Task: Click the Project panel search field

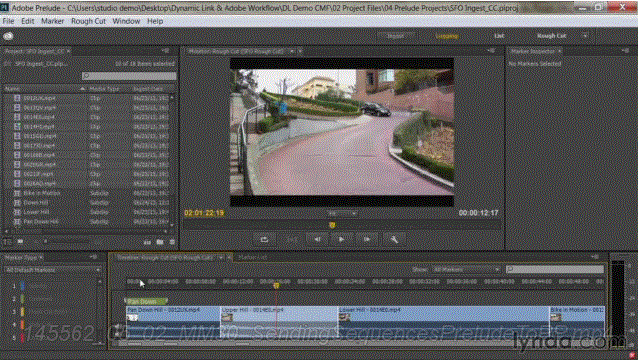Action: tap(129, 76)
